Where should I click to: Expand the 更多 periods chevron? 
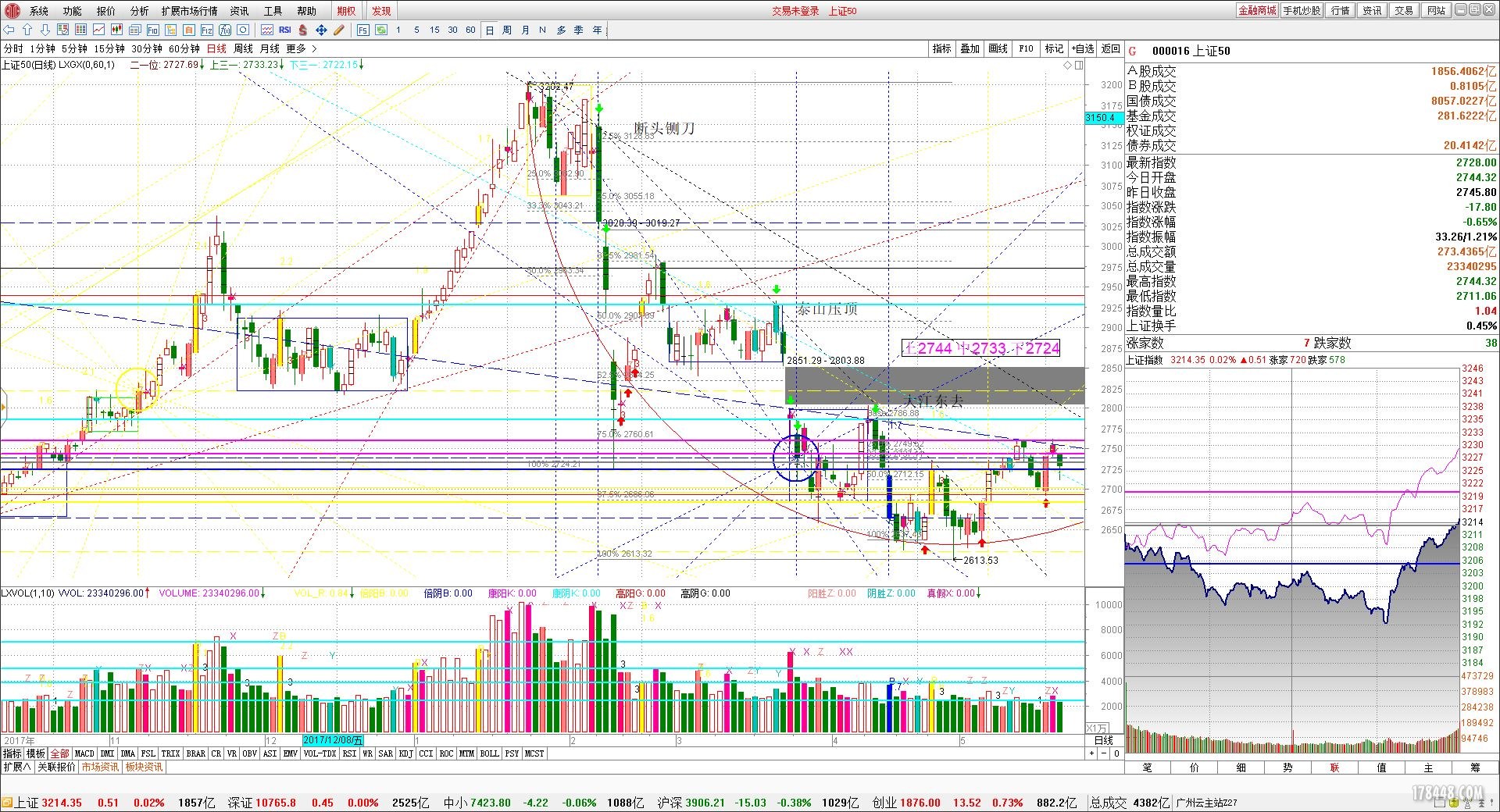click(x=314, y=48)
